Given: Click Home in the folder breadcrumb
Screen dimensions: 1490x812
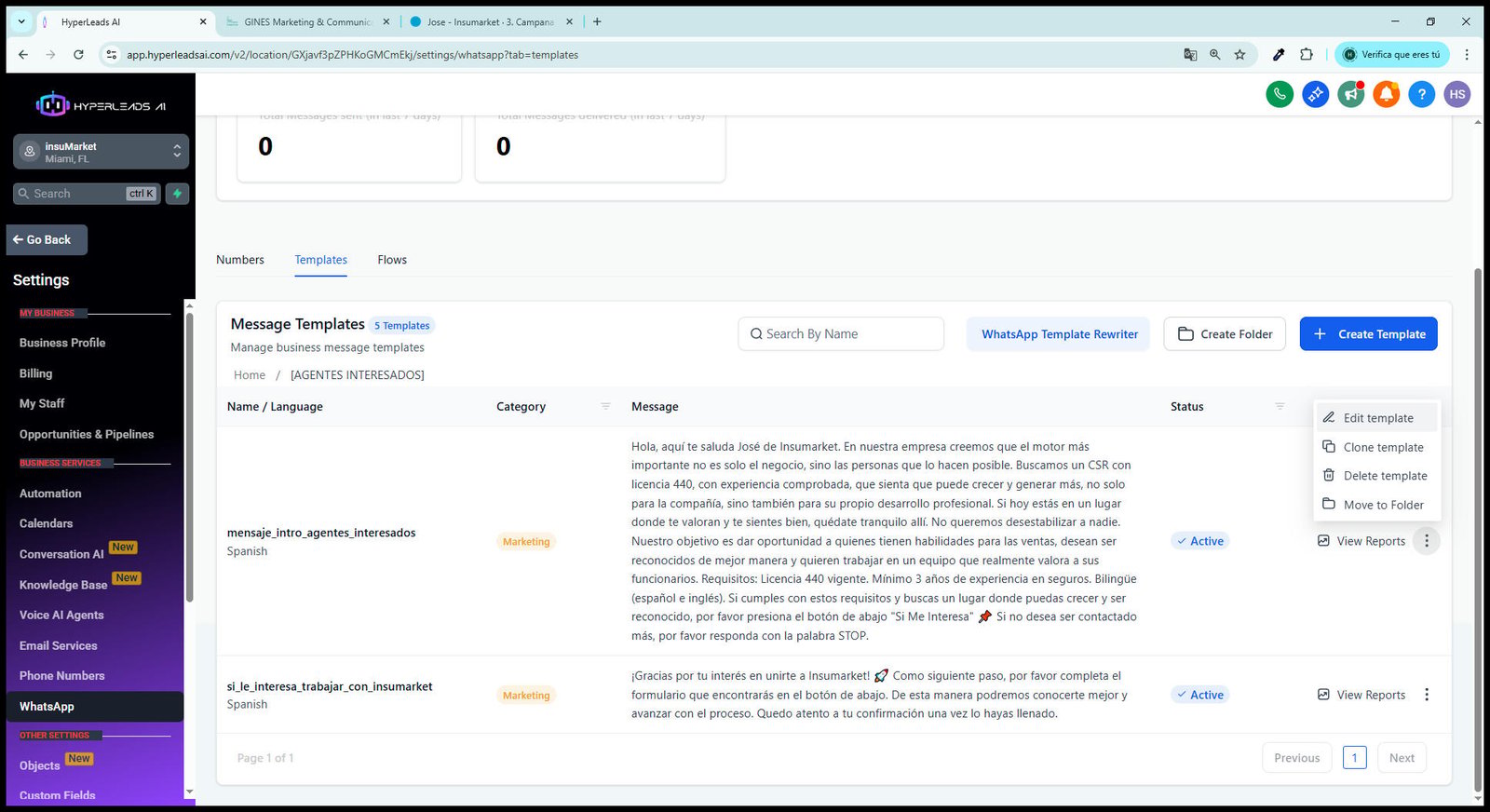Looking at the screenshot, I should pyautogui.click(x=250, y=375).
